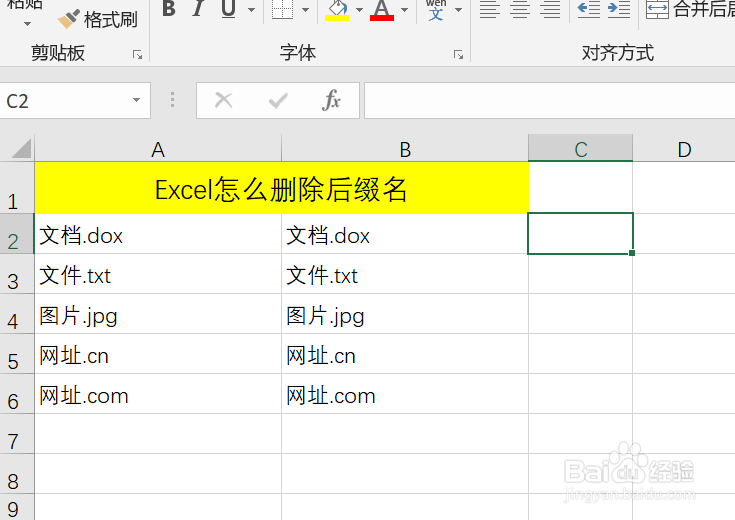The height and width of the screenshot is (520, 735).
Task: Select cell A5 with 网址.cn
Action: coord(158,354)
